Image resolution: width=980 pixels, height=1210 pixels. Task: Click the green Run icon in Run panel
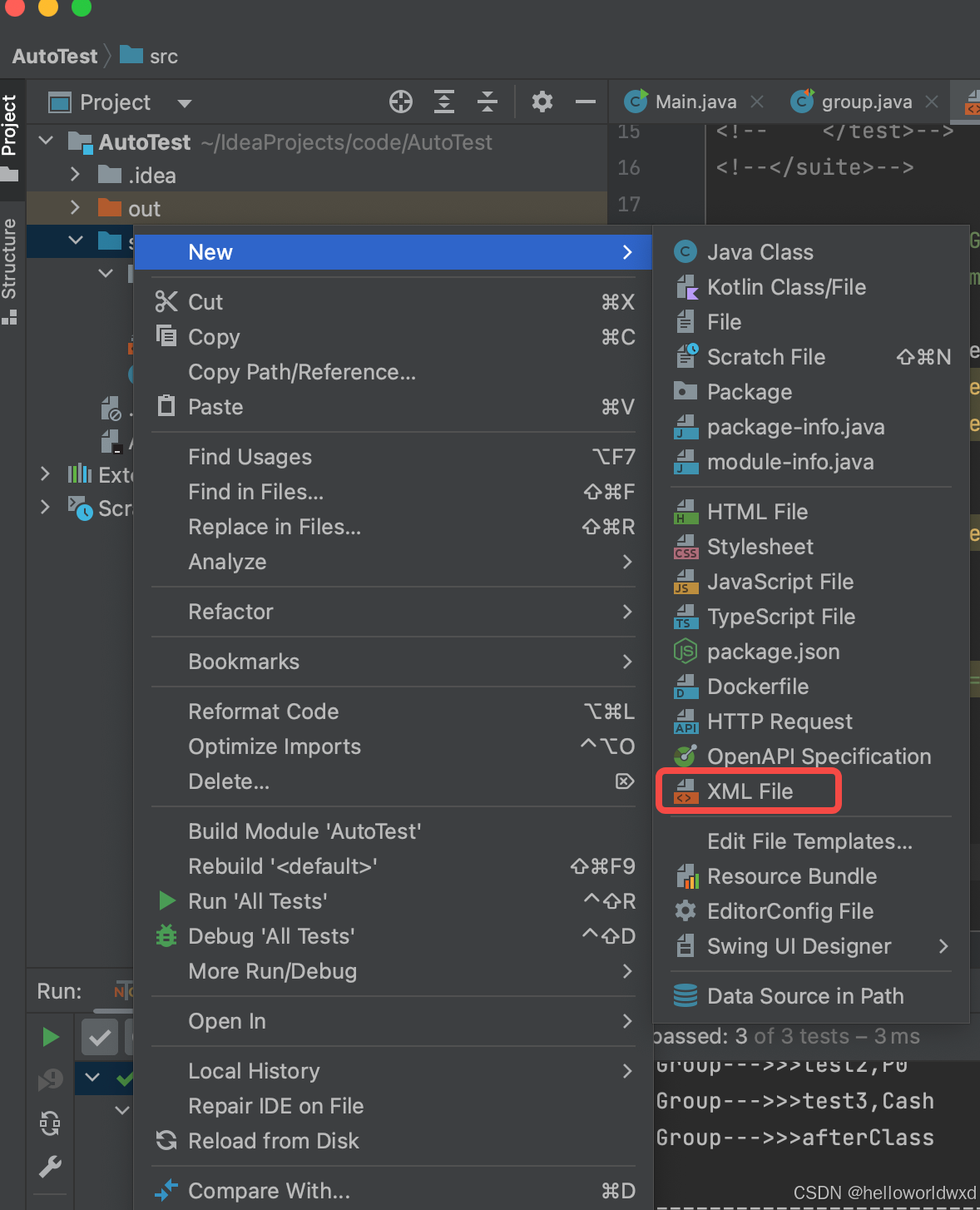pyautogui.click(x=51, y=1037)
